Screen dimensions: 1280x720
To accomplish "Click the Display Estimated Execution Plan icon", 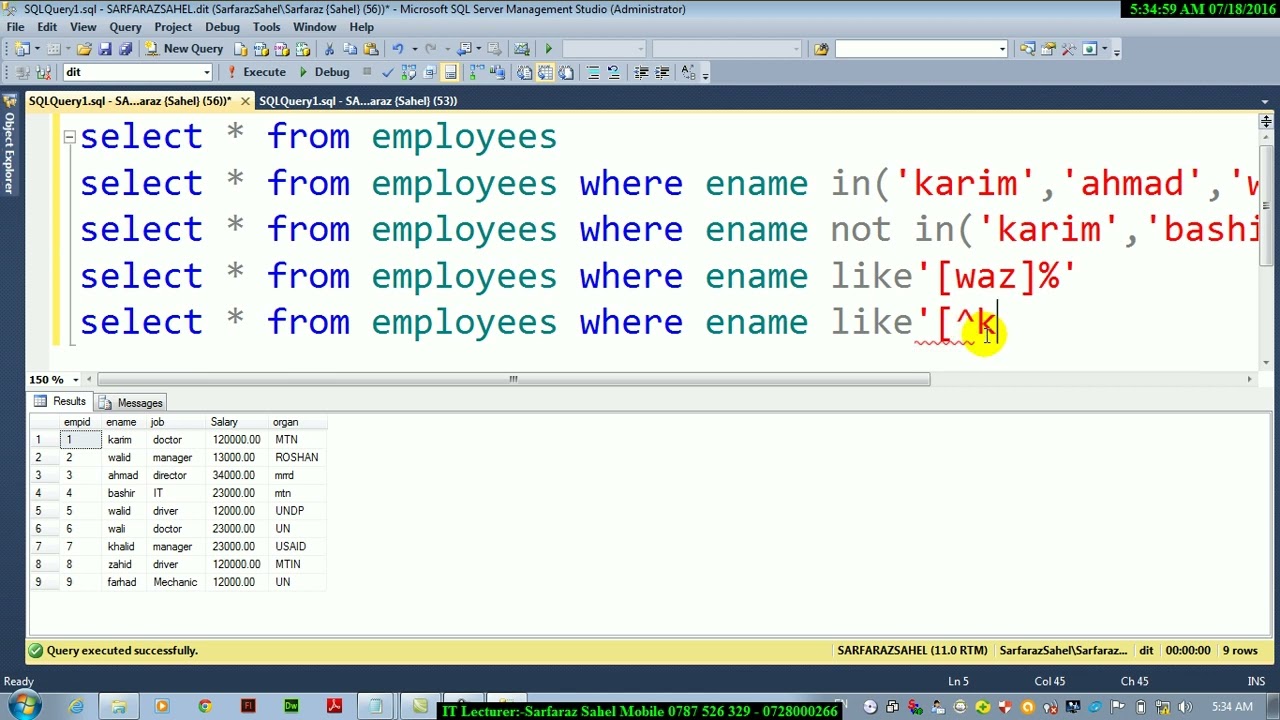I will pos(408,72).
